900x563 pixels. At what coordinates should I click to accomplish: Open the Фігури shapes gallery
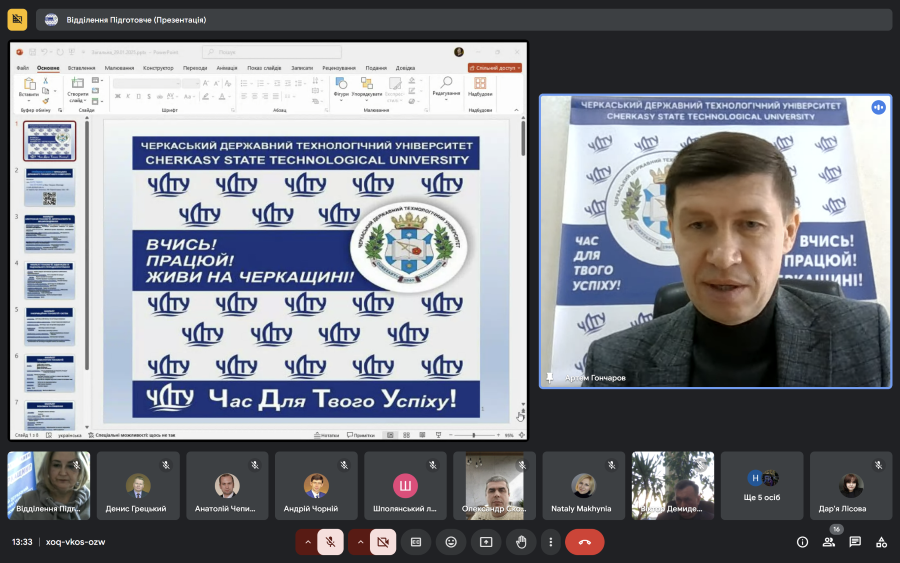click(x=341, y=87)
